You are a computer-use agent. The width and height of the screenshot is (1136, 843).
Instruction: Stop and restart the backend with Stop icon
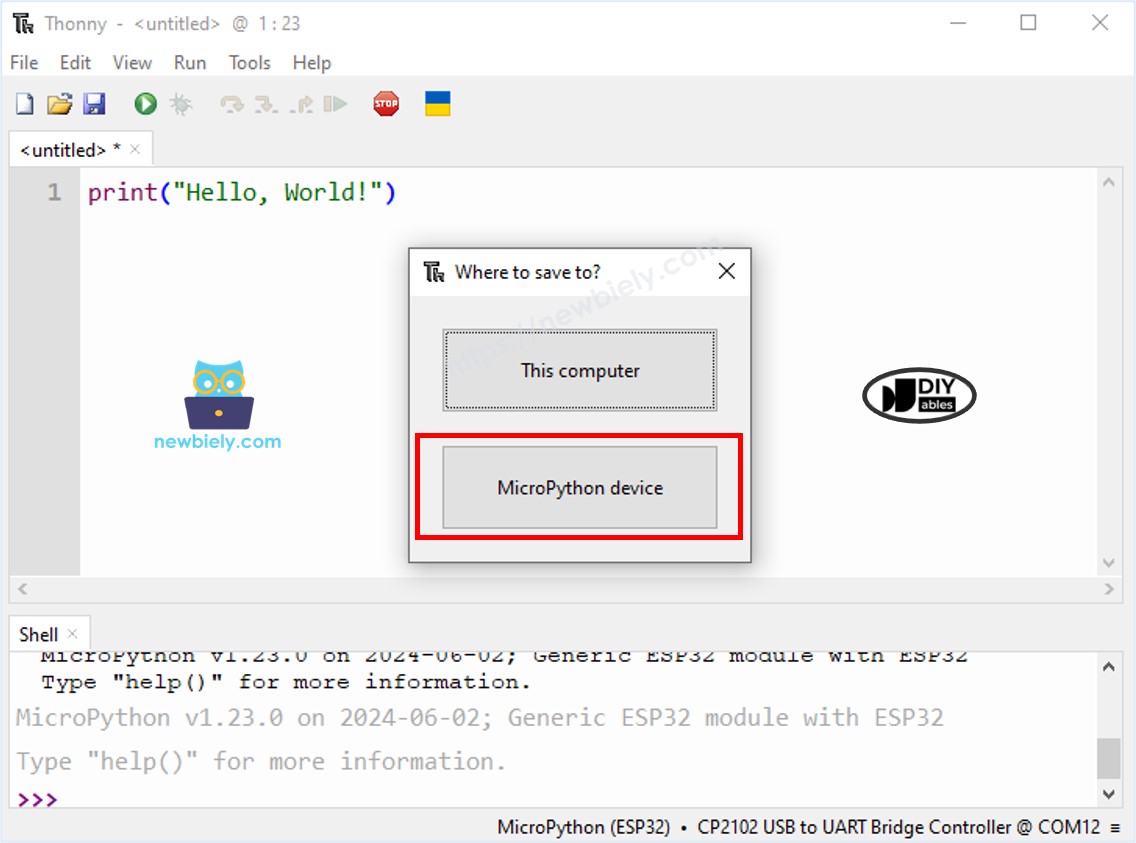(386, 104)
